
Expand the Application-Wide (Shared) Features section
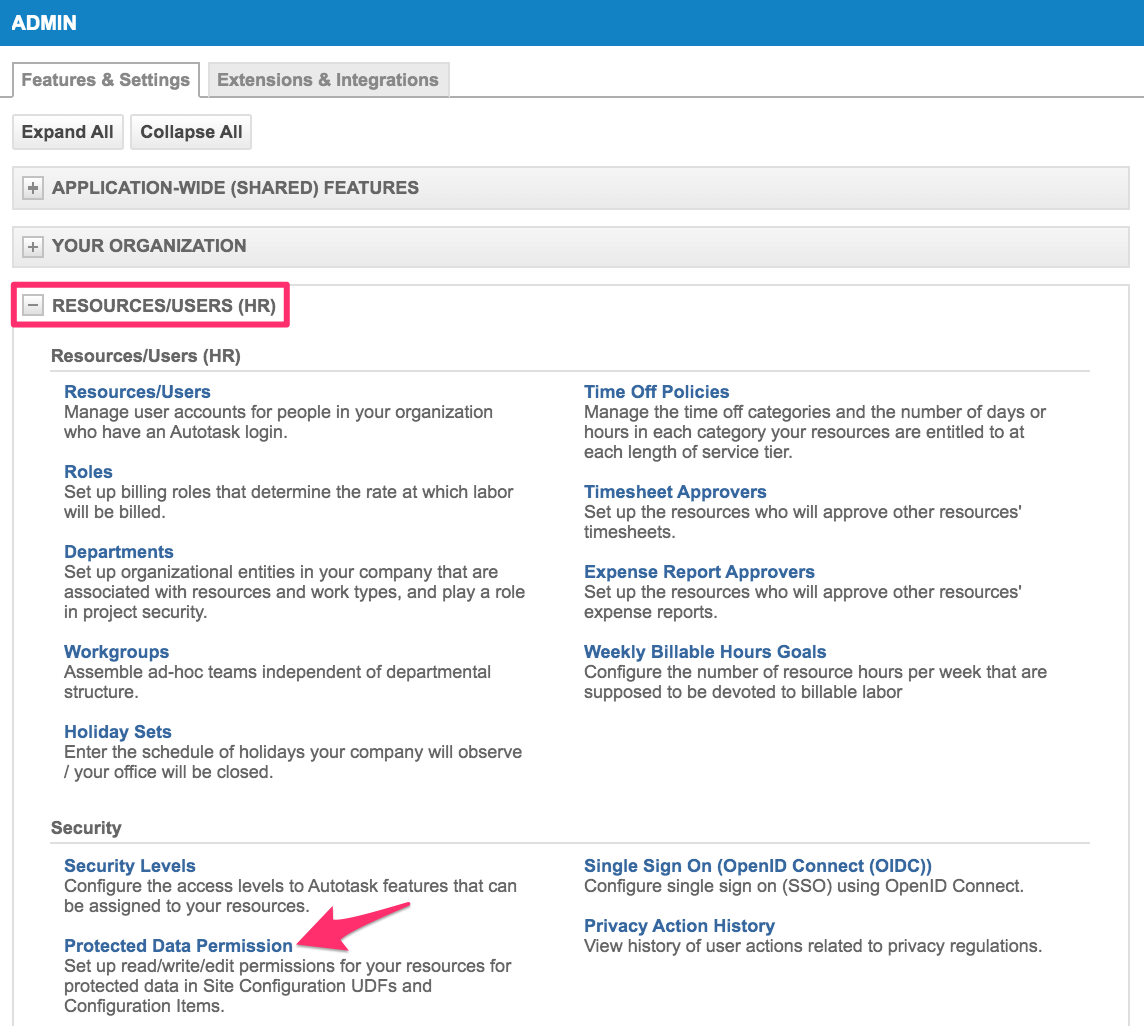pos(33,188)
